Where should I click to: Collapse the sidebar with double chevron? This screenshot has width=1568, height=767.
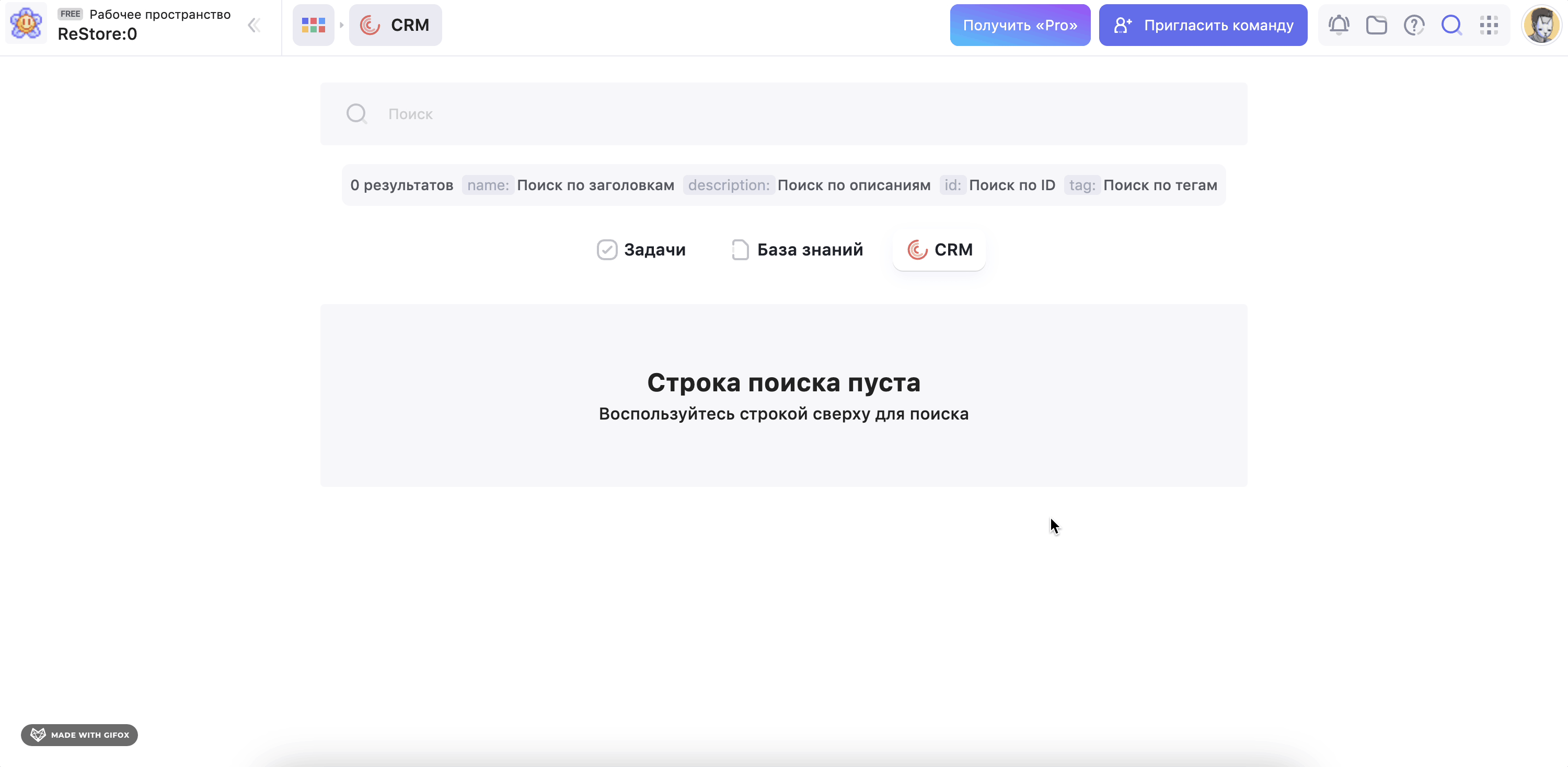tap(254, 25)
